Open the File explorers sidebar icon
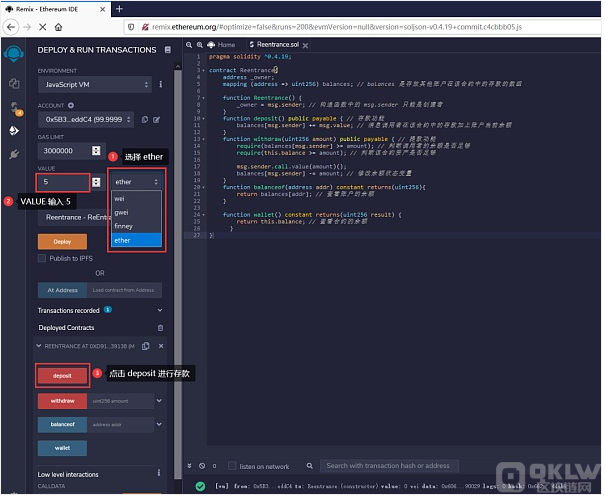This screenshot has height=498, width=605. [x=14, y=83]
